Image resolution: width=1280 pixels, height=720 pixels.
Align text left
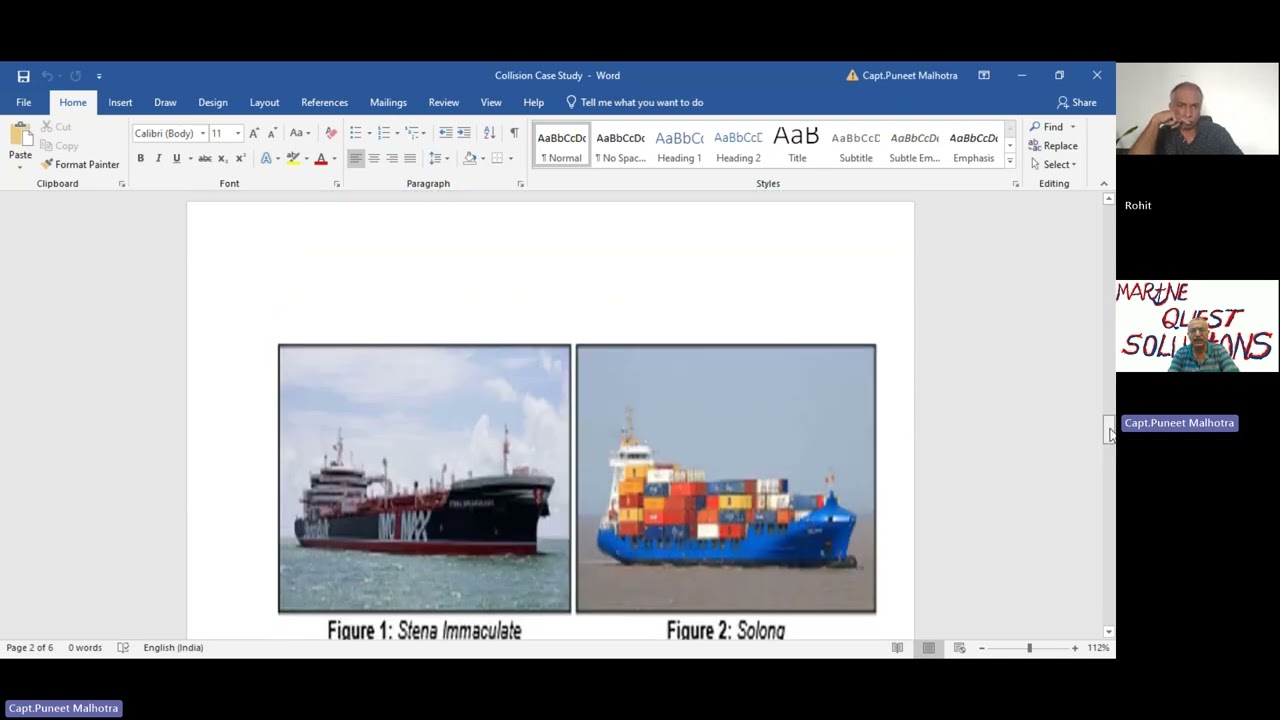coord(356,158)
